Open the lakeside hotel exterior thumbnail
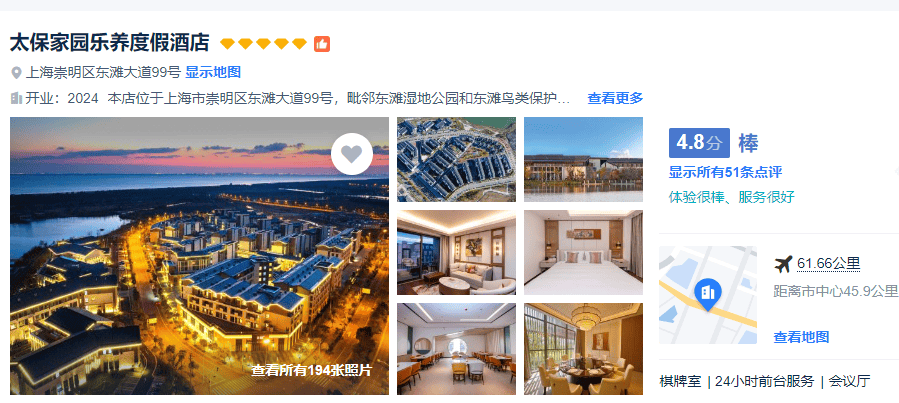The width and height of the screenshot is (899, 403). (583, 159)
